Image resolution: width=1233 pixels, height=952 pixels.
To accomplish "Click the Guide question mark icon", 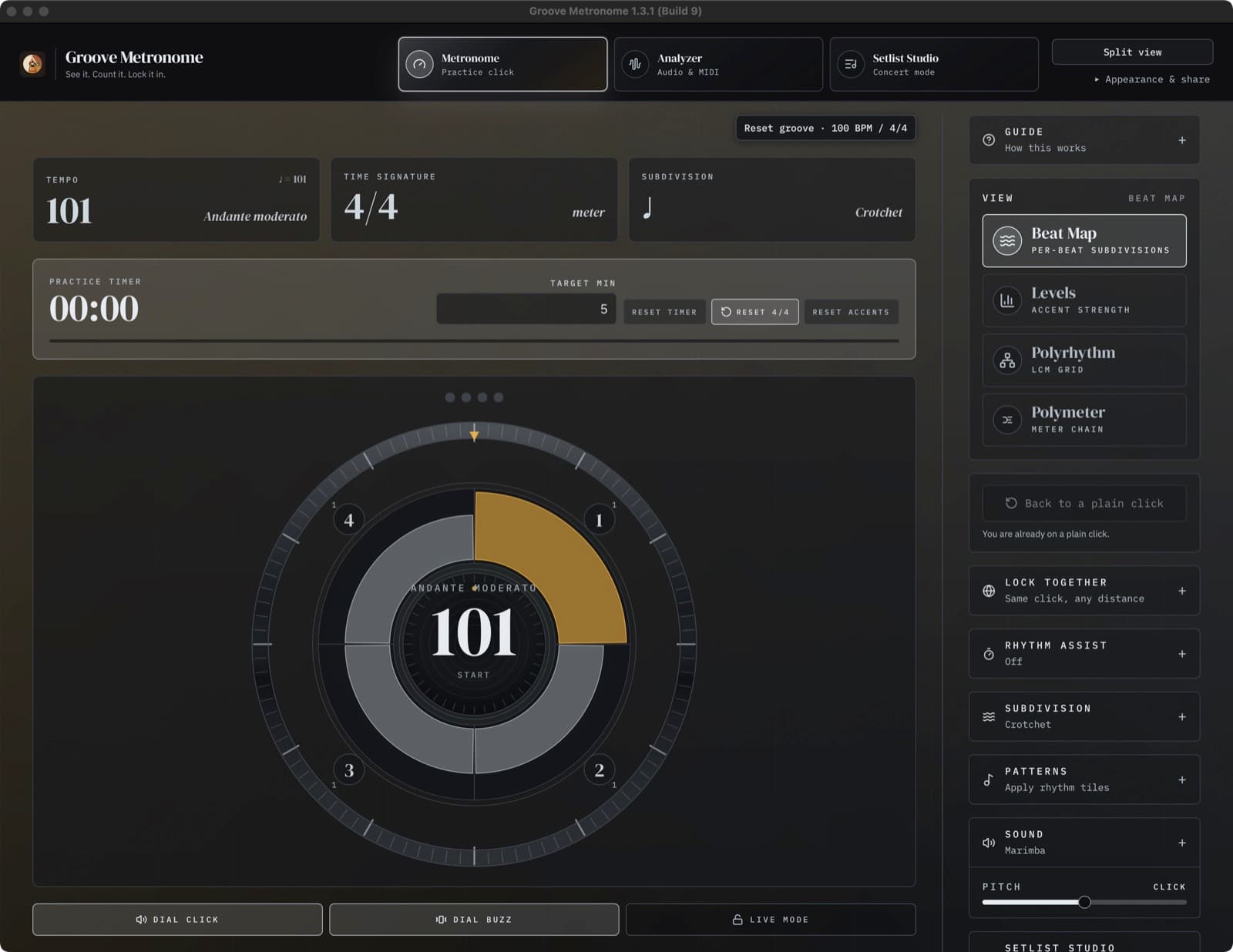I will [x=989, y=140].
